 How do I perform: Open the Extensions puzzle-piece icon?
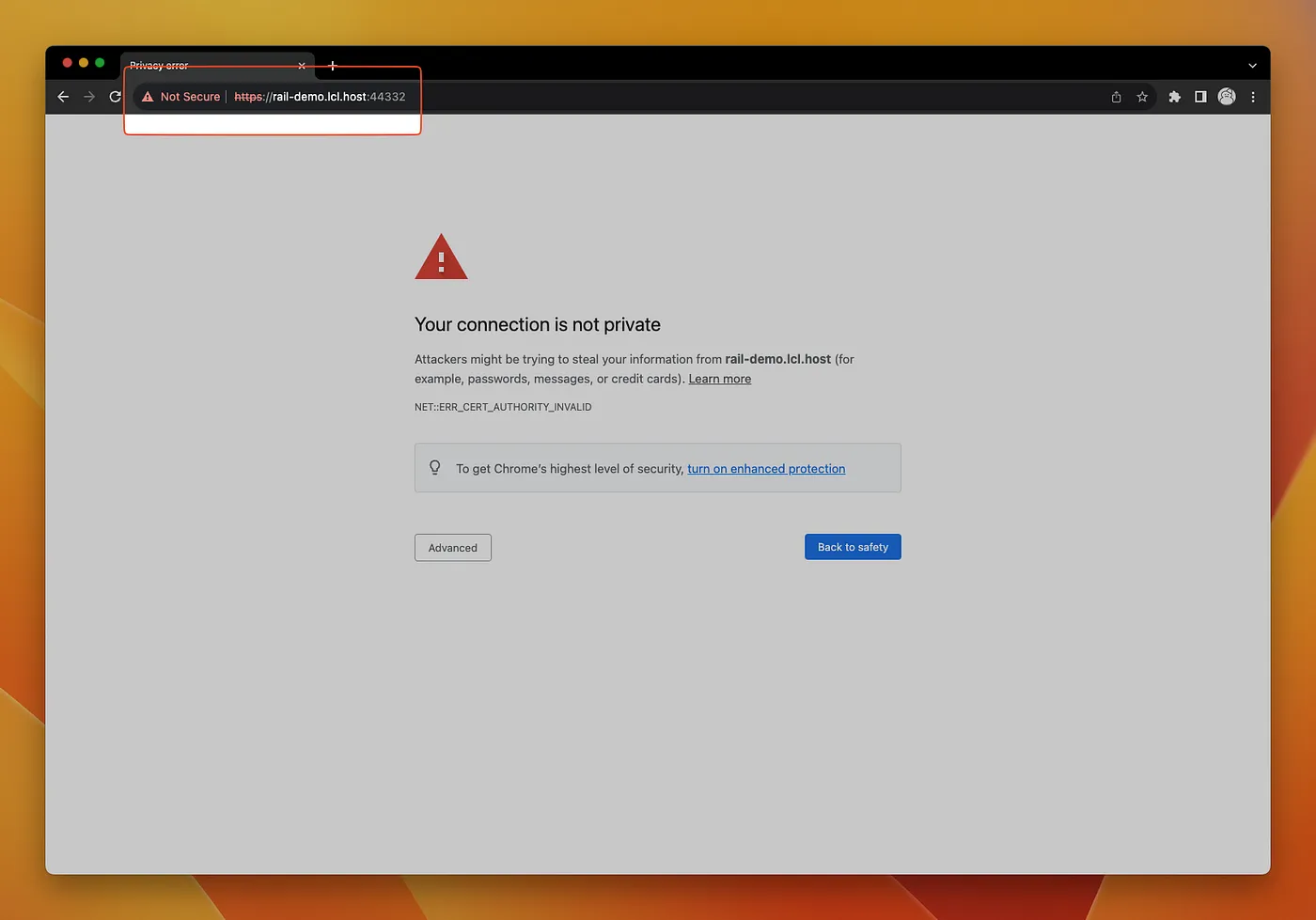[x=1174, y=96]
